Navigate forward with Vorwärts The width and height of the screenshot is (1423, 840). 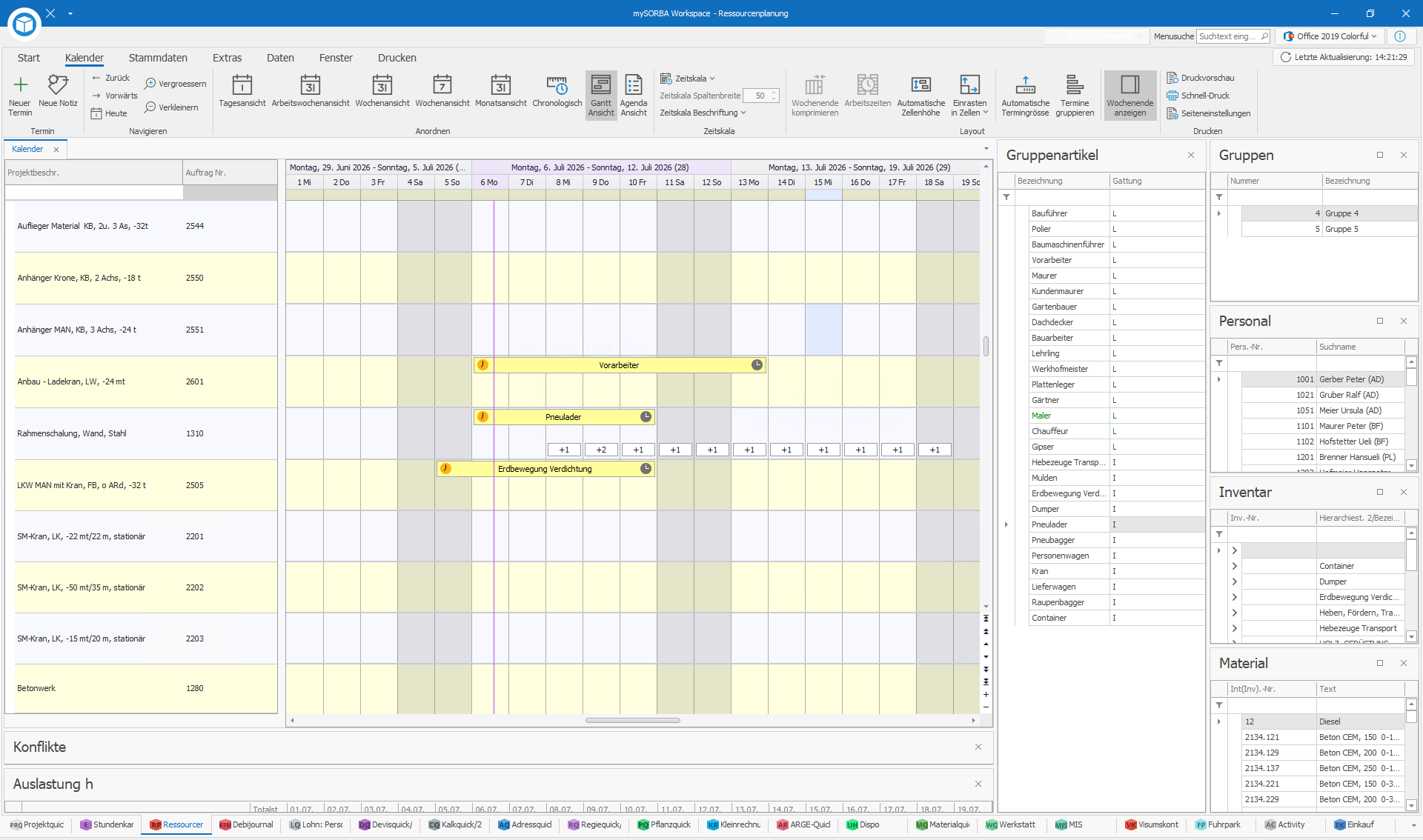pos(115,96)
